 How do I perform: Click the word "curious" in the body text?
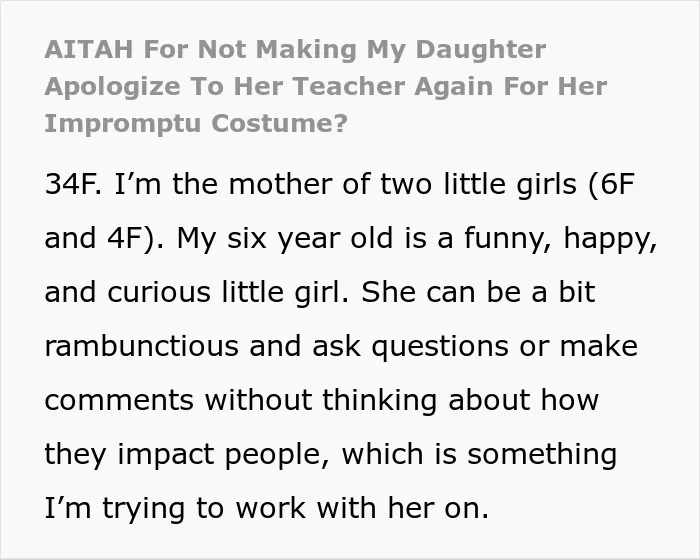tap(158, 292)
